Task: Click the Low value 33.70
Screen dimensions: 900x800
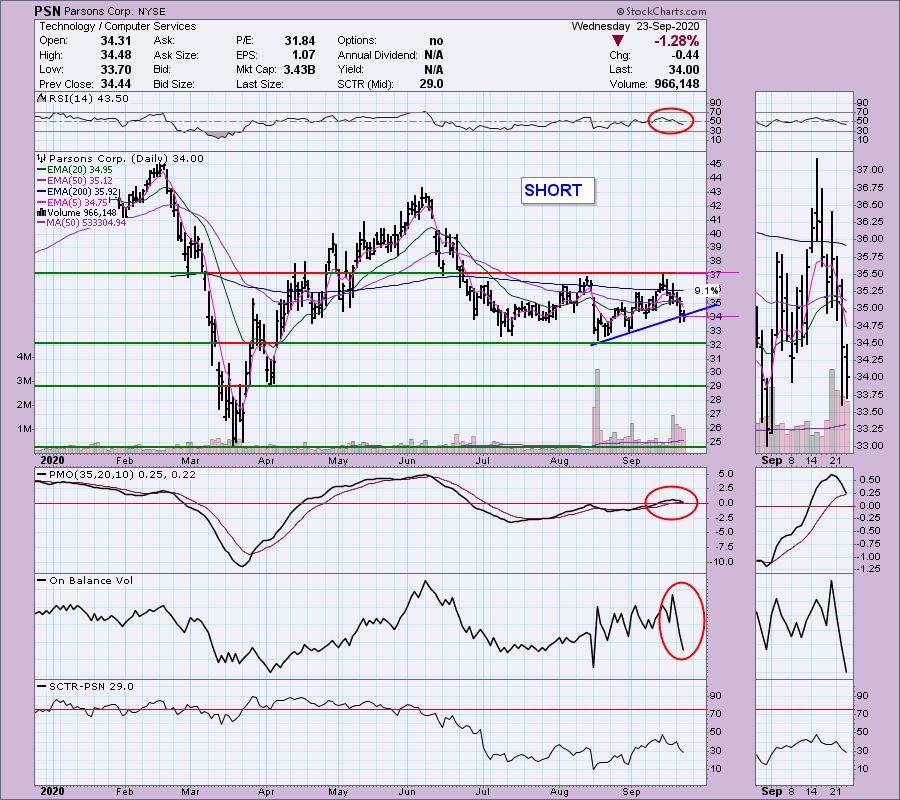Action: click(116, 69)
